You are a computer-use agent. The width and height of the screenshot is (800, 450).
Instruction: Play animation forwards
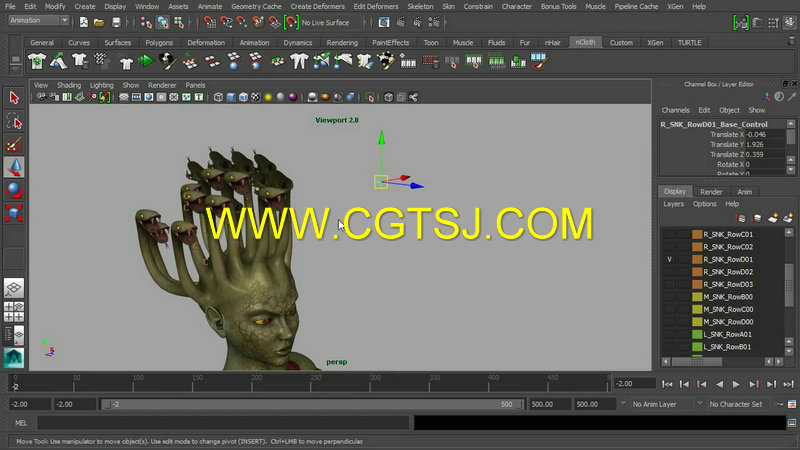(x=736, y=384)
